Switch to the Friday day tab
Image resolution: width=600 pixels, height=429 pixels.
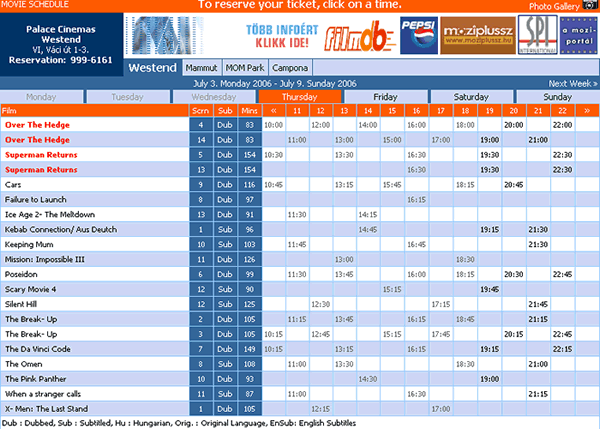(386, 97)
